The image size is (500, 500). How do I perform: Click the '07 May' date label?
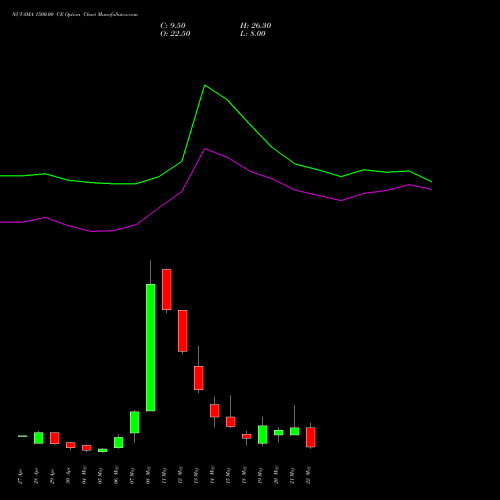click(x=132, y=475)
